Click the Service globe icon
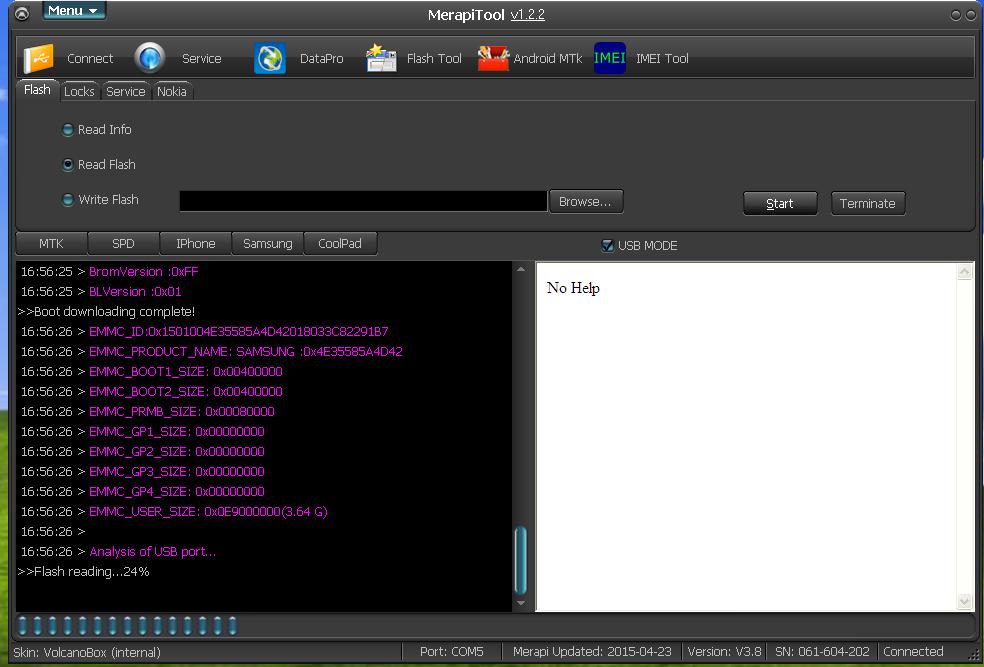 click(x=149, y=58)
